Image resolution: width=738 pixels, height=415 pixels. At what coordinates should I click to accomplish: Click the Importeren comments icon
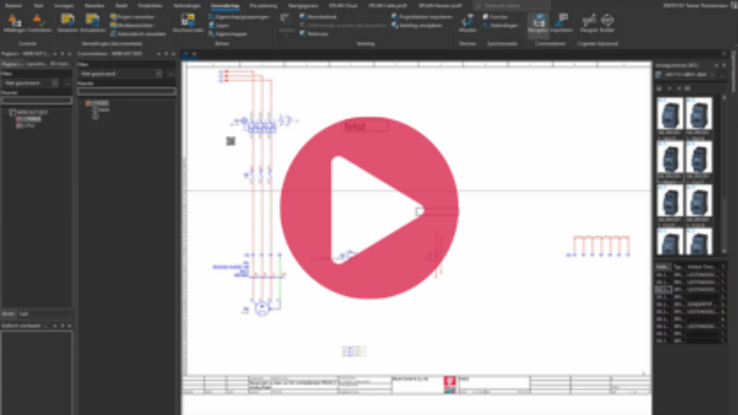click(x=561, y=23)
